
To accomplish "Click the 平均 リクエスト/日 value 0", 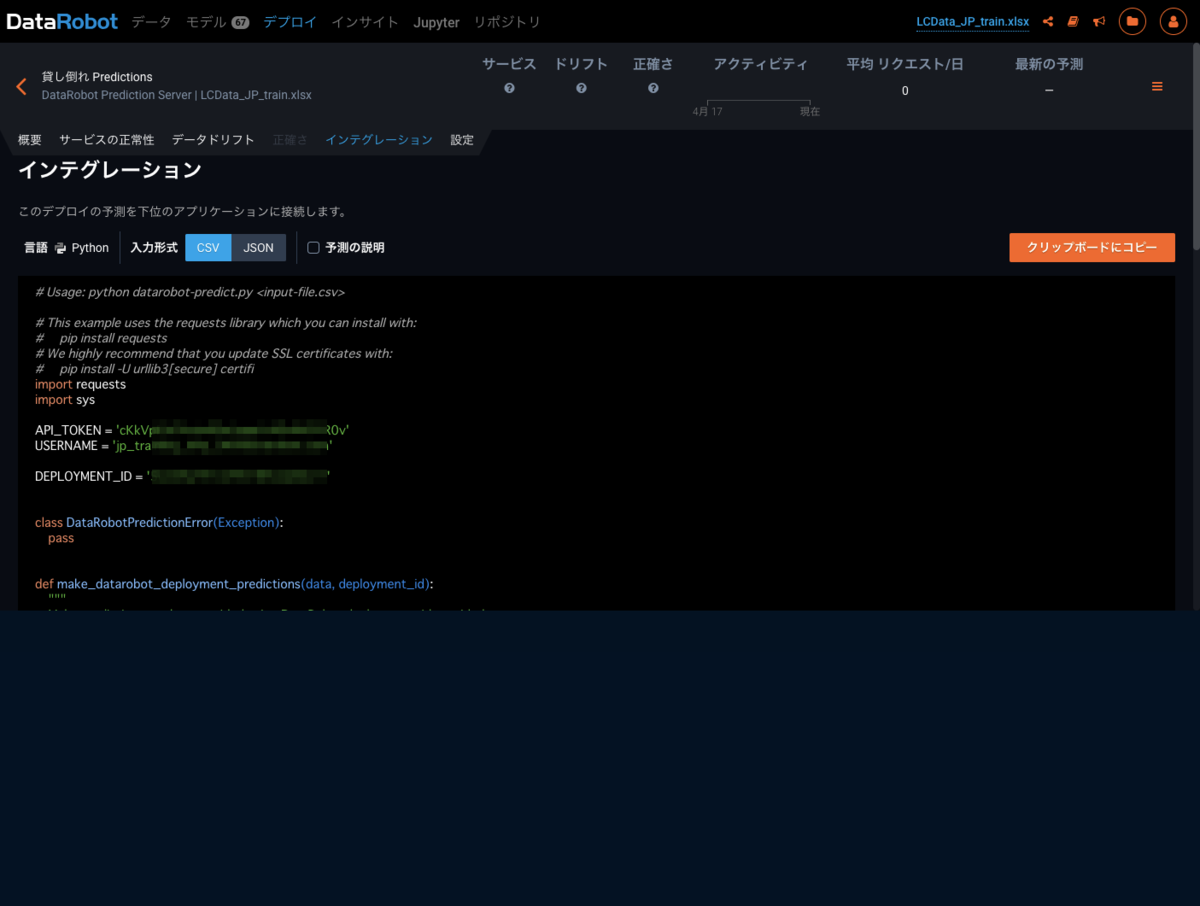I will point(905,91).
